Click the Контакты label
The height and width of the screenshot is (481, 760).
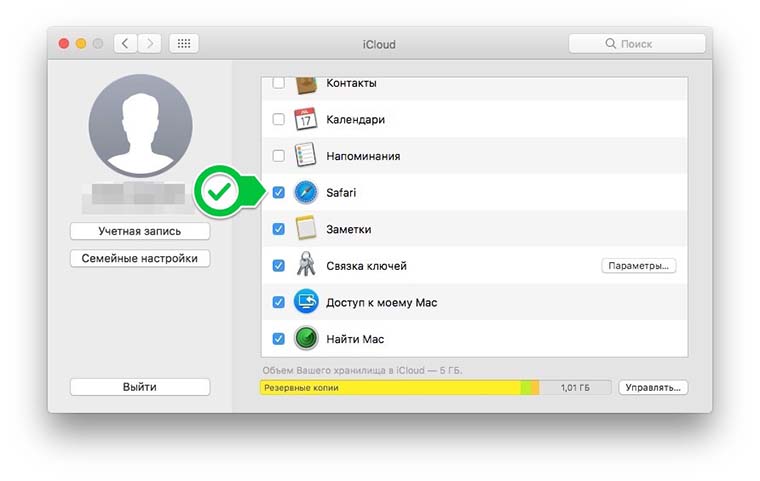(x=351, y=83)
